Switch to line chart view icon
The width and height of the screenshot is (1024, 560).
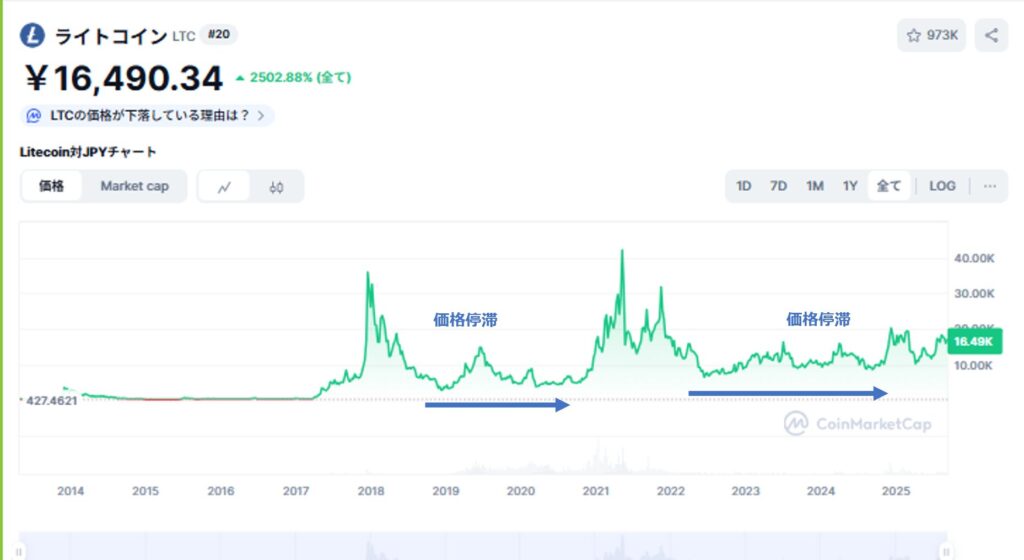point(224,187)
